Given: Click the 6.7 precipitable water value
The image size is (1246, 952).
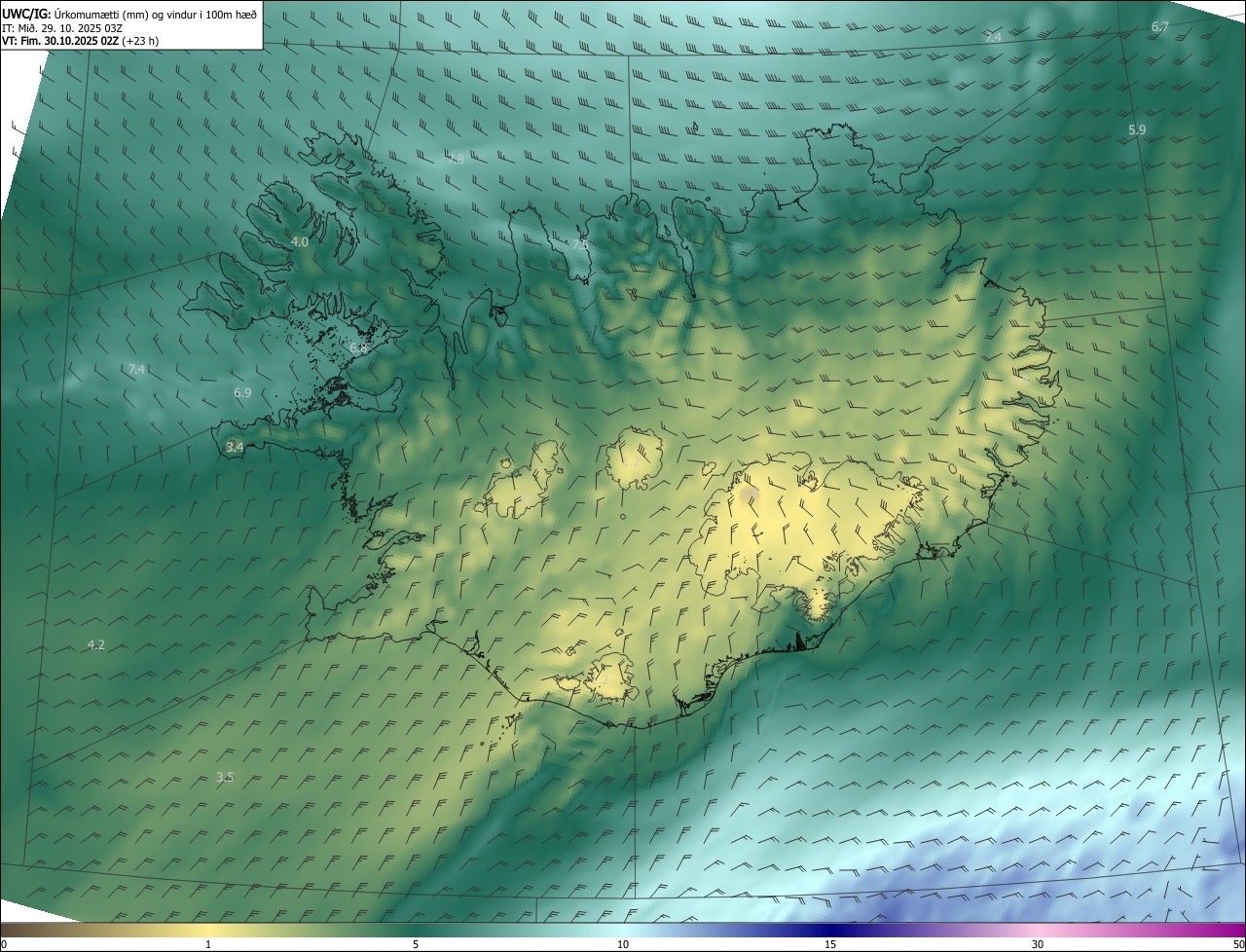Looking at the screenshot, I should pos(1159,27).
